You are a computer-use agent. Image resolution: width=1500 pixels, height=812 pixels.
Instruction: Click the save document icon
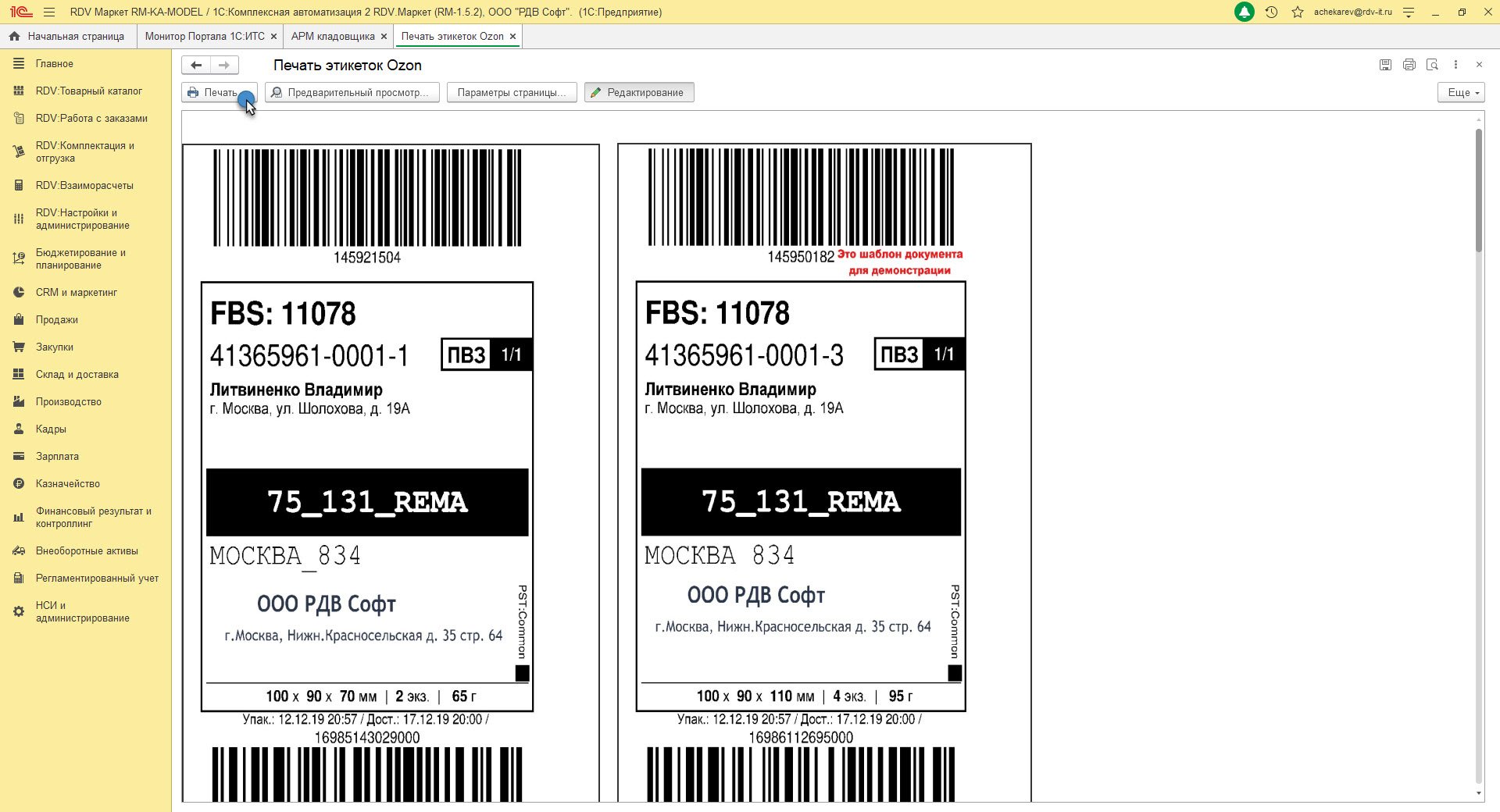pos(1385,65)
